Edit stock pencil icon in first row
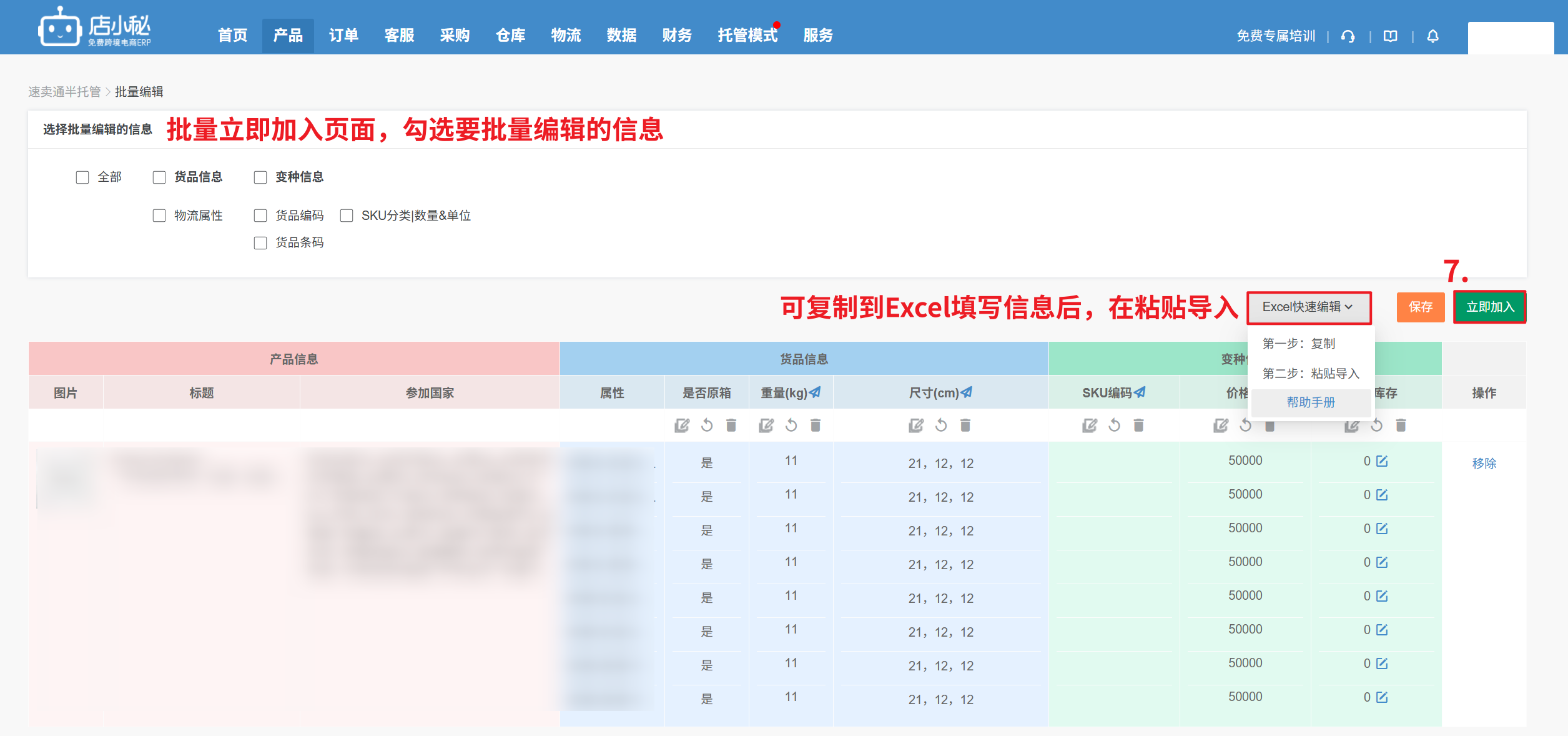The height and width of the screenshot is (736, 1568). point(1382,461)
